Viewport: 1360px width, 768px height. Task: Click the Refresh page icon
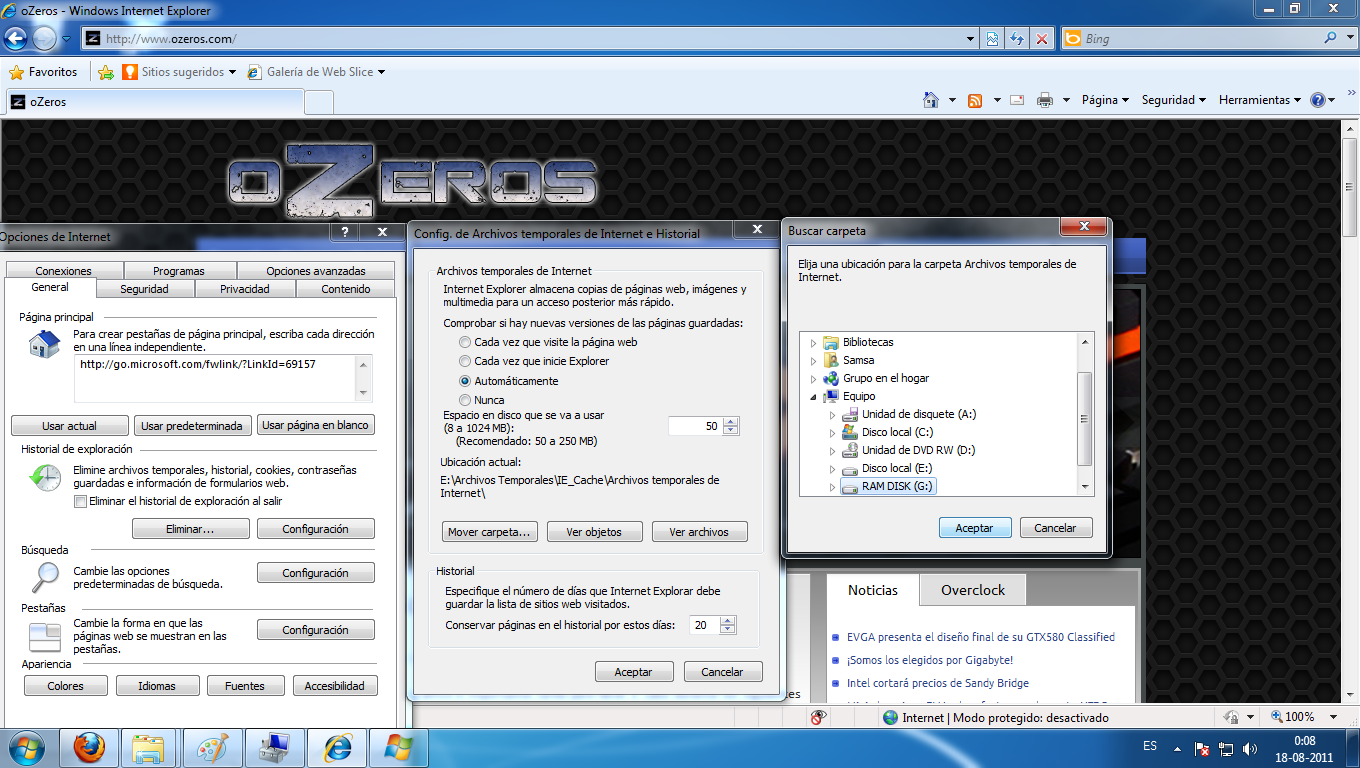[x=1017, y=39]
